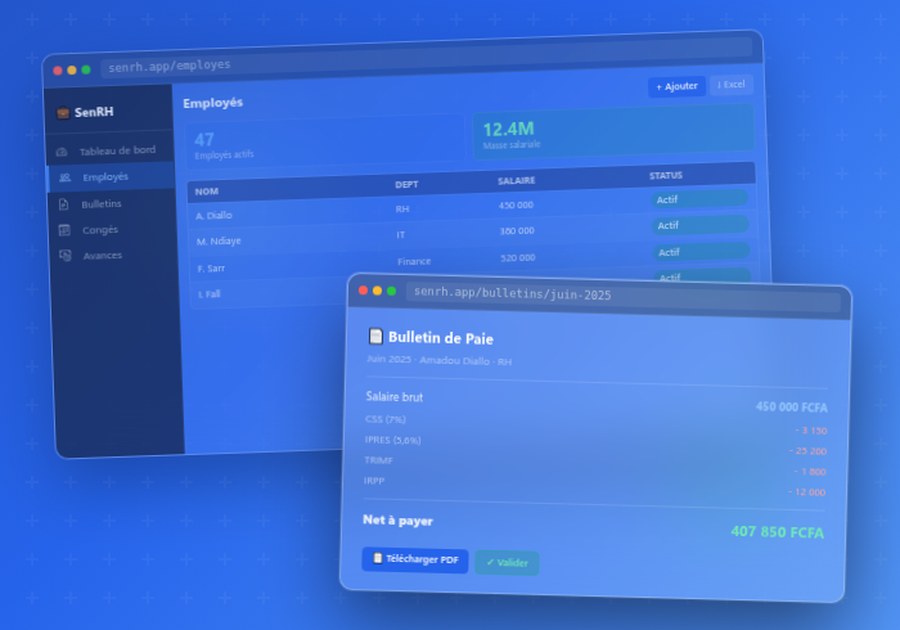
Task: Click the 520 000 salary cell
Action: 518,258
